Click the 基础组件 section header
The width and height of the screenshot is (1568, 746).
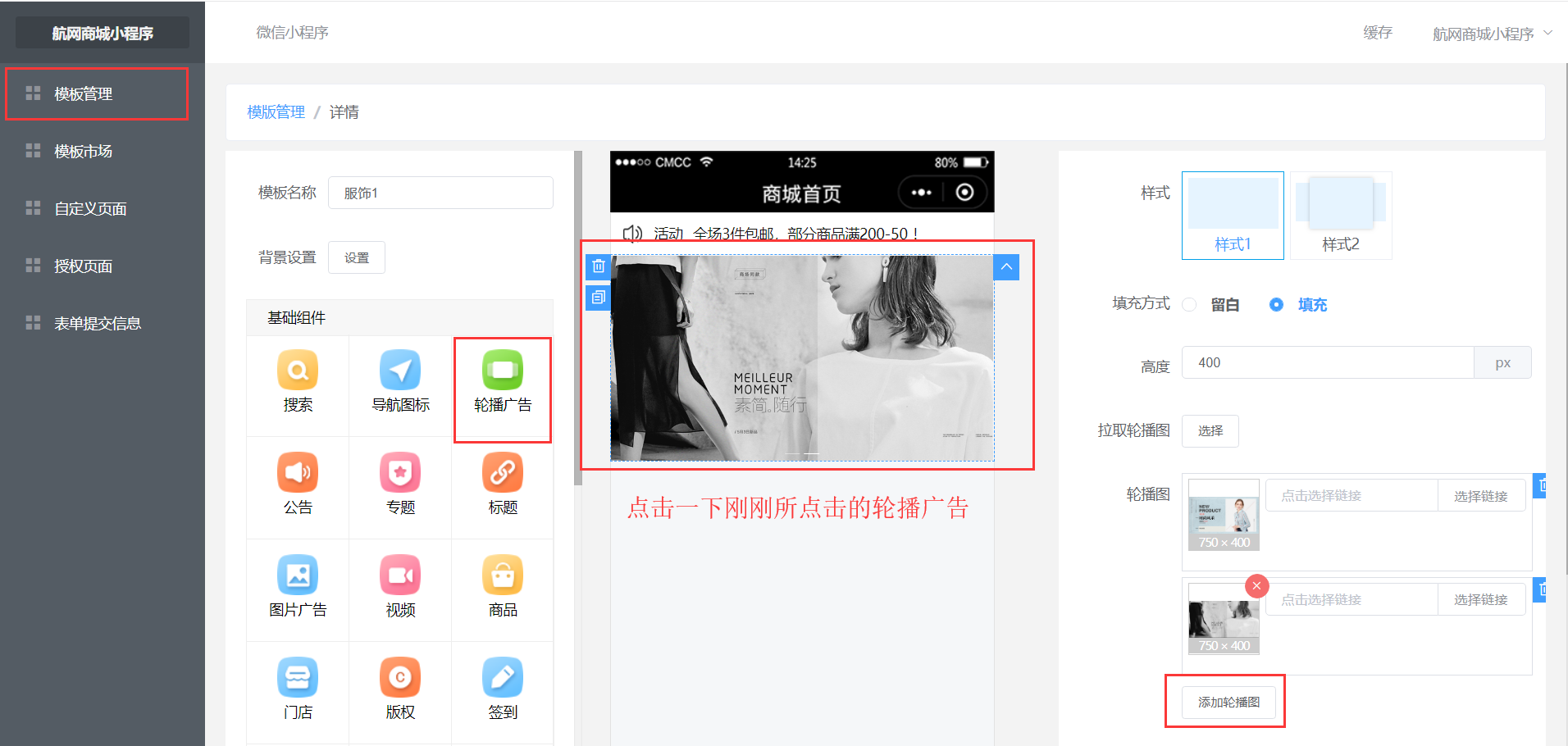click(x=399, y=317)
